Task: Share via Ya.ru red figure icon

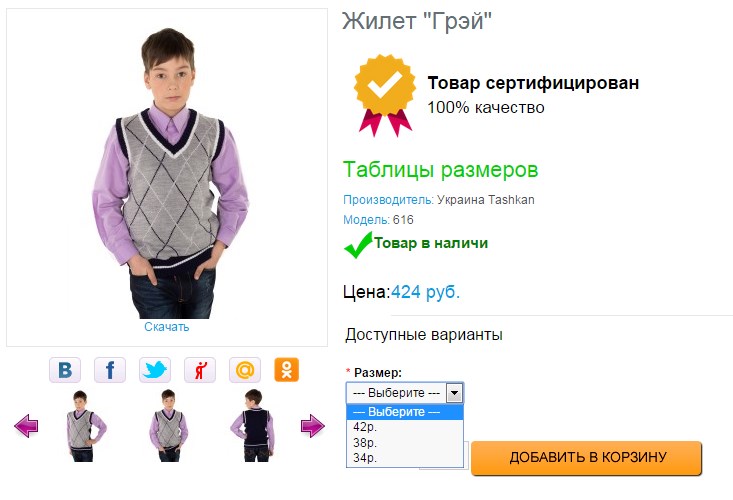Action: pyautogui.click(x=200, y=370)
